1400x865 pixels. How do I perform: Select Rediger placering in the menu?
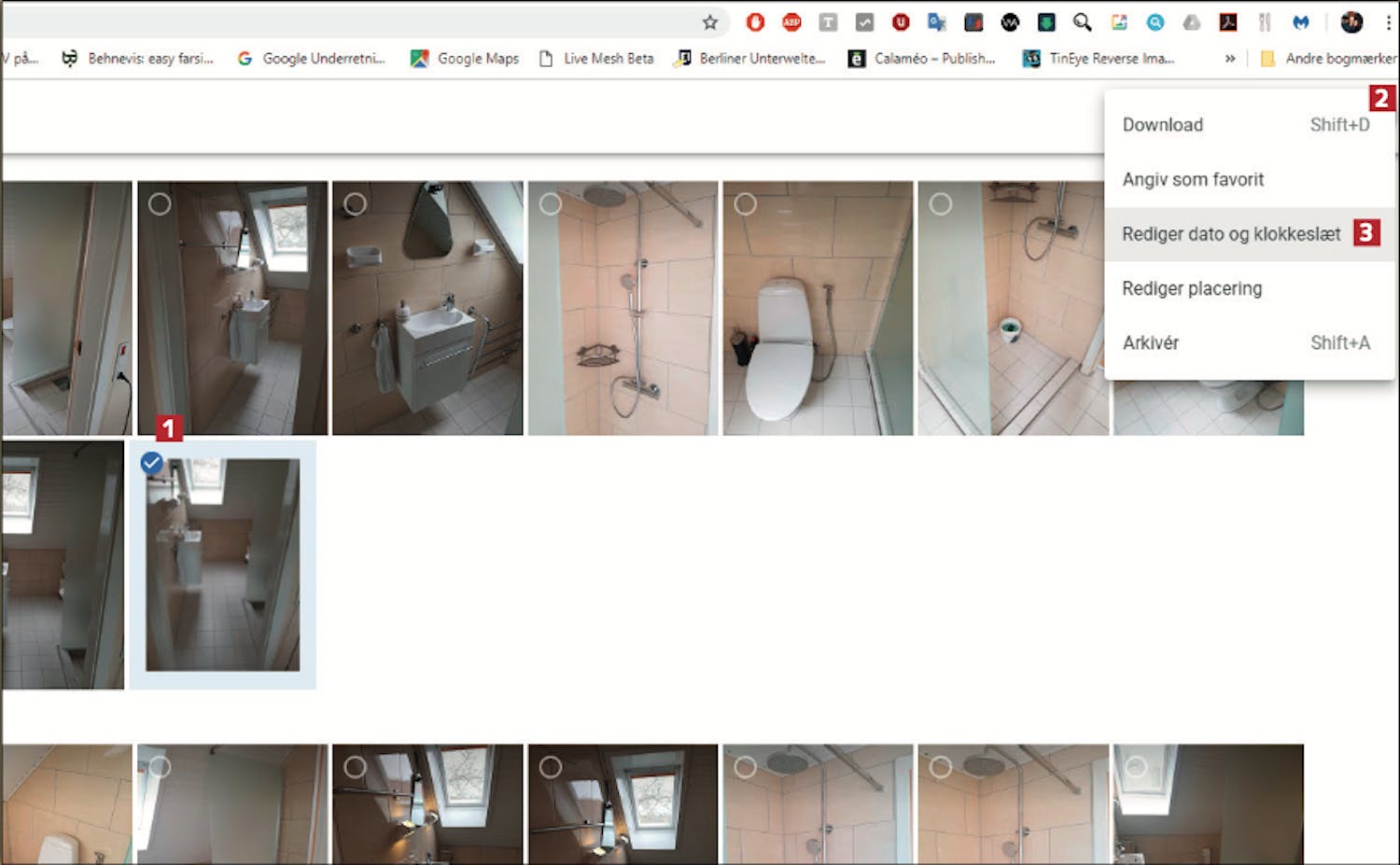point(1249,288)
